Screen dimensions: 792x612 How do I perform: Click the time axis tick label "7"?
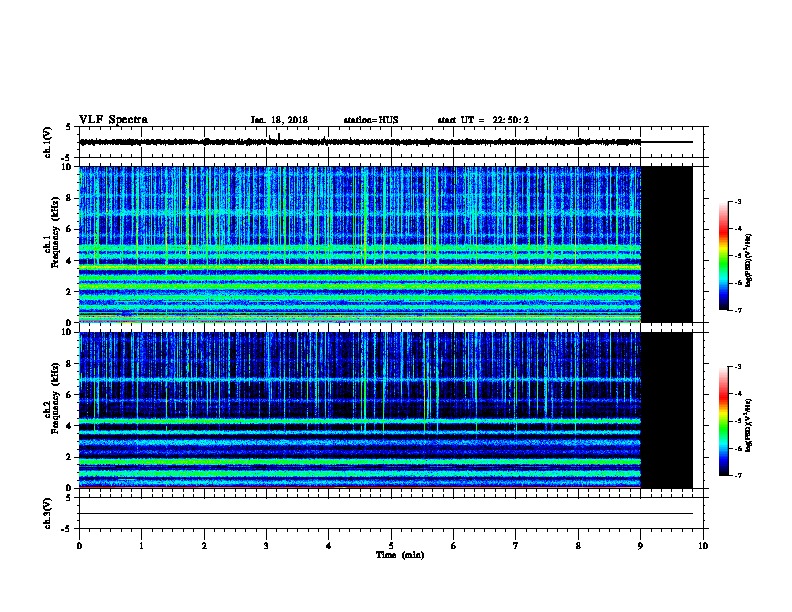click(516, 546)
